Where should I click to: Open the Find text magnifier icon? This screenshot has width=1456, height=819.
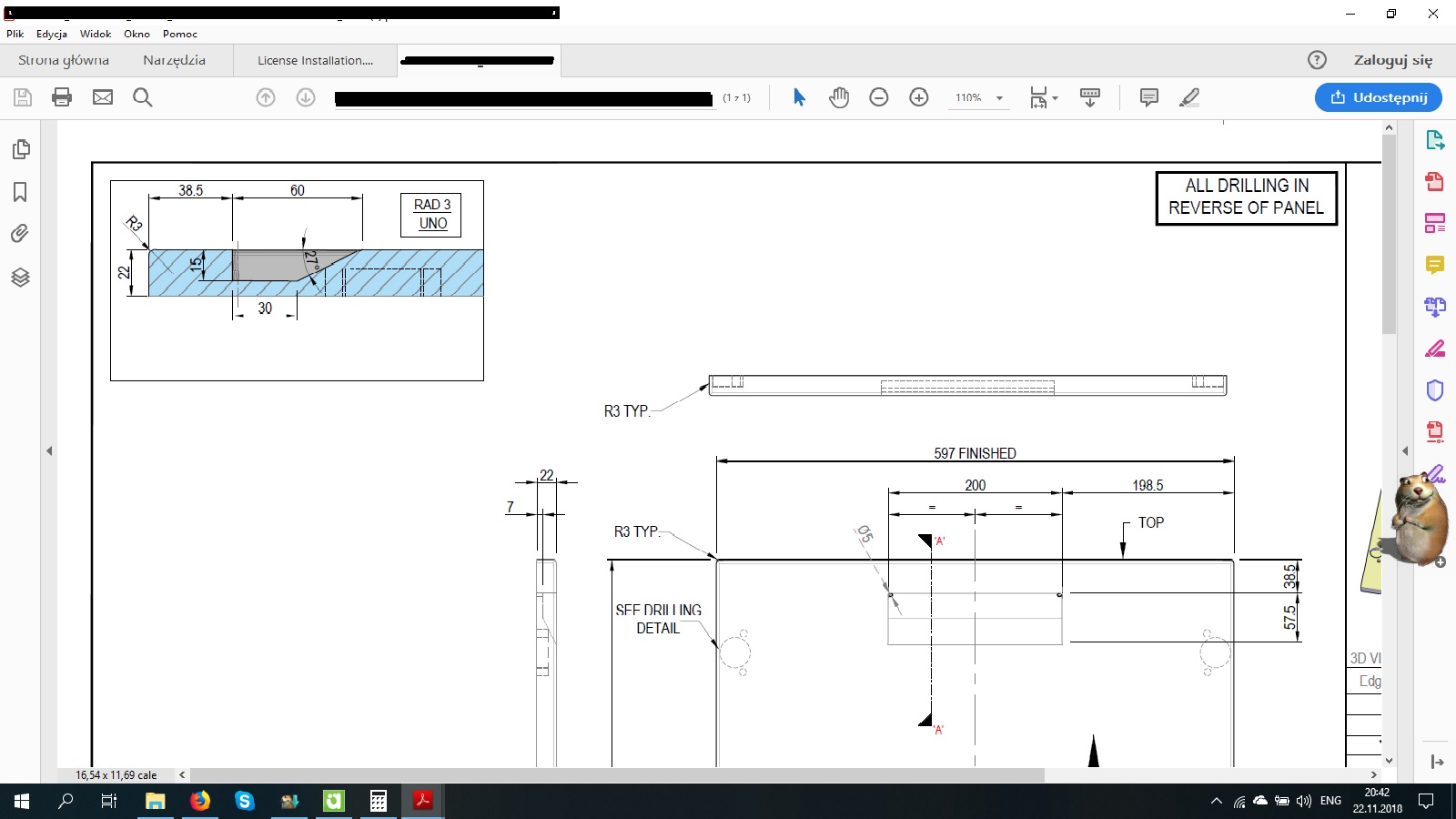[143, 97]
